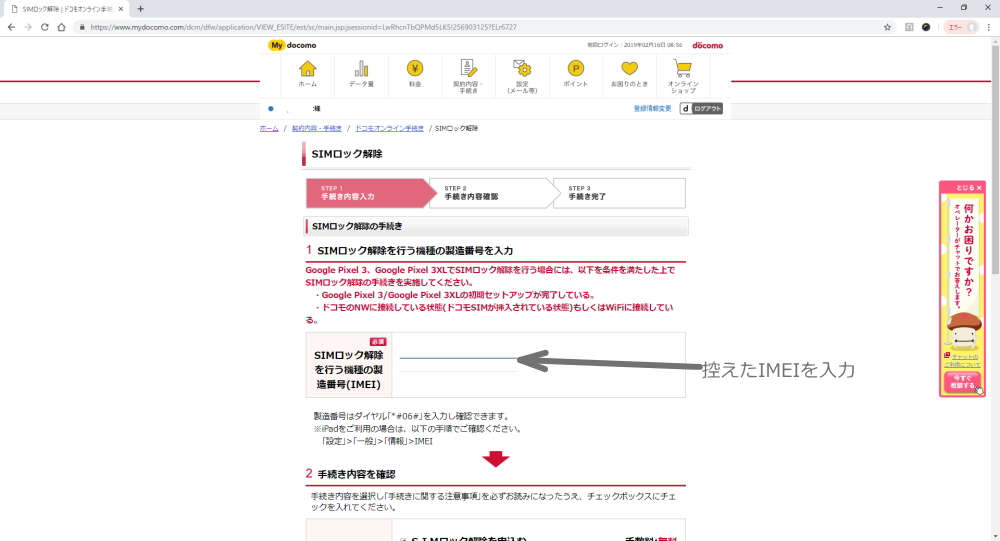Open the Chrome three-dot menu

click(989, 27)
